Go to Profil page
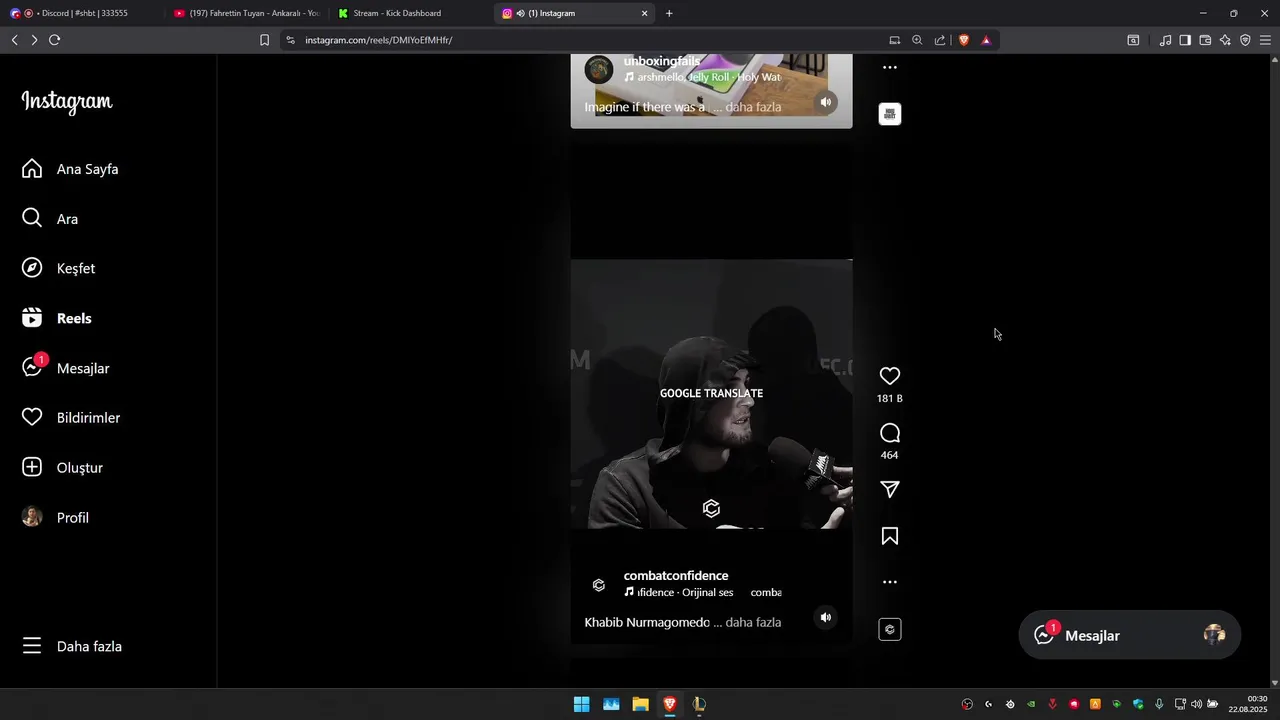 [x=55, y=517]
